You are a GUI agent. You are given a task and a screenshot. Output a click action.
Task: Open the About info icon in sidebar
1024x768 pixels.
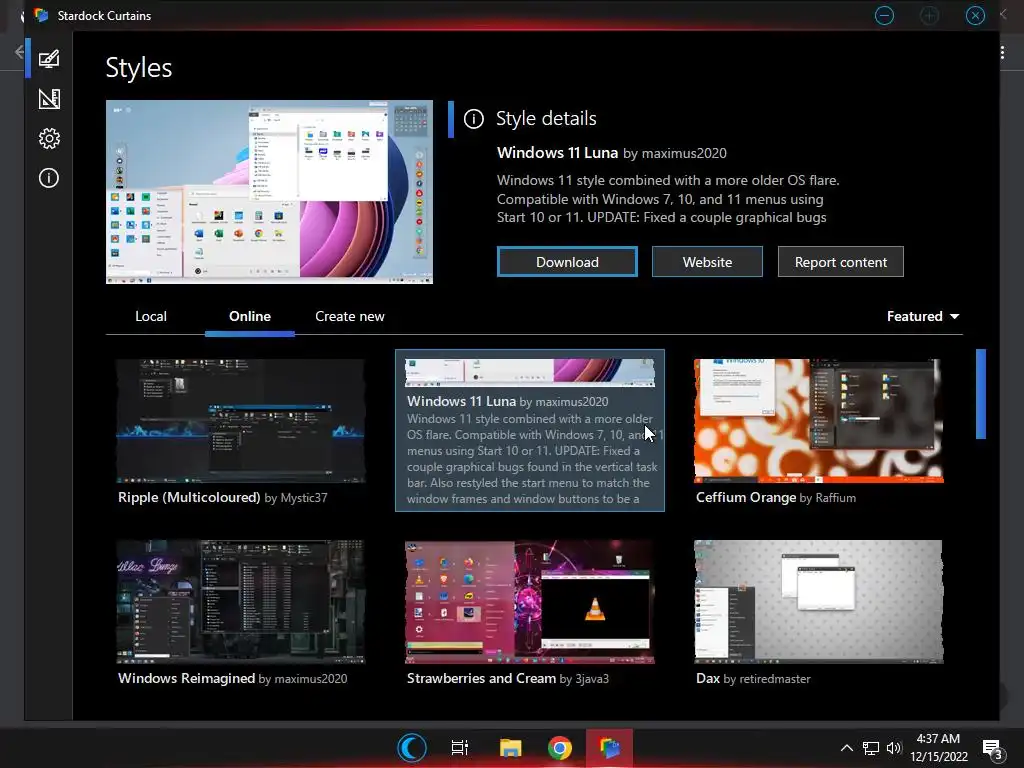pos(49,178)
